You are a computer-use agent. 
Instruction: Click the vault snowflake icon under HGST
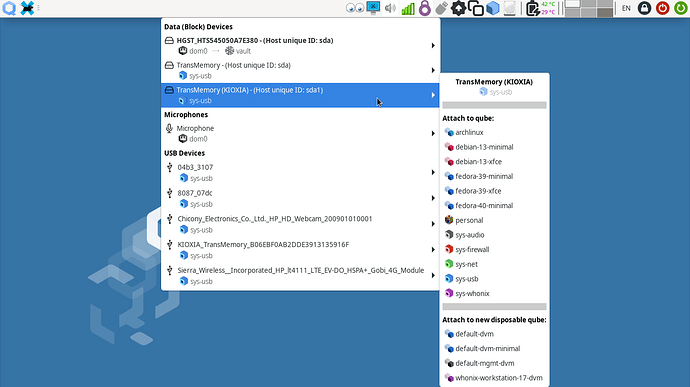click(x=229, y=51)
